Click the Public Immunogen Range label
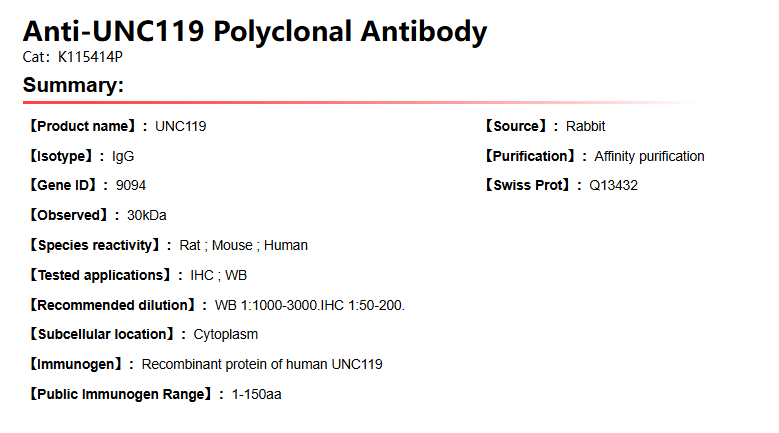This screenshot has height=433, width=779. point(120,394)
